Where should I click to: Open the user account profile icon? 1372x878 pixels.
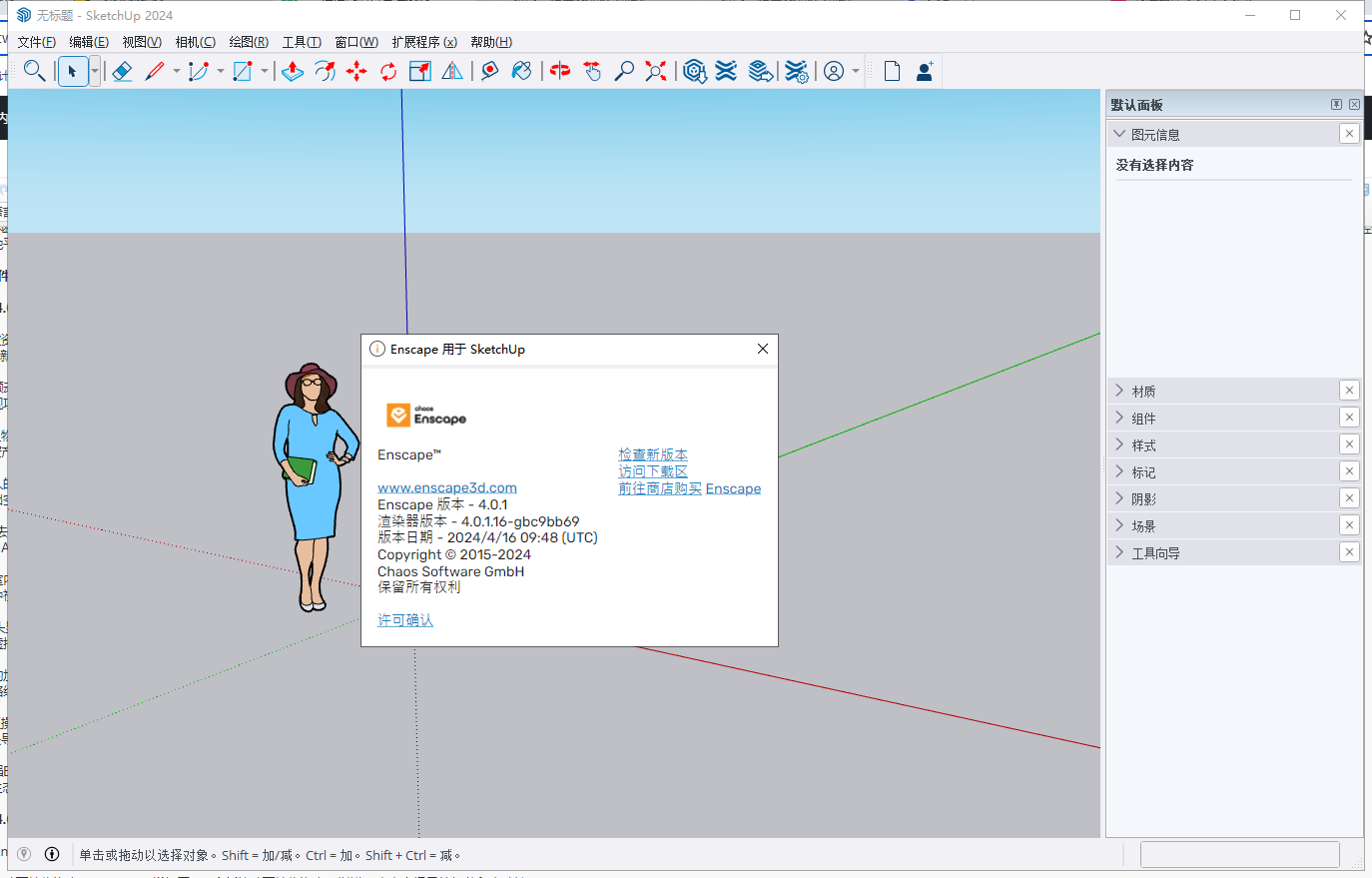834,71
